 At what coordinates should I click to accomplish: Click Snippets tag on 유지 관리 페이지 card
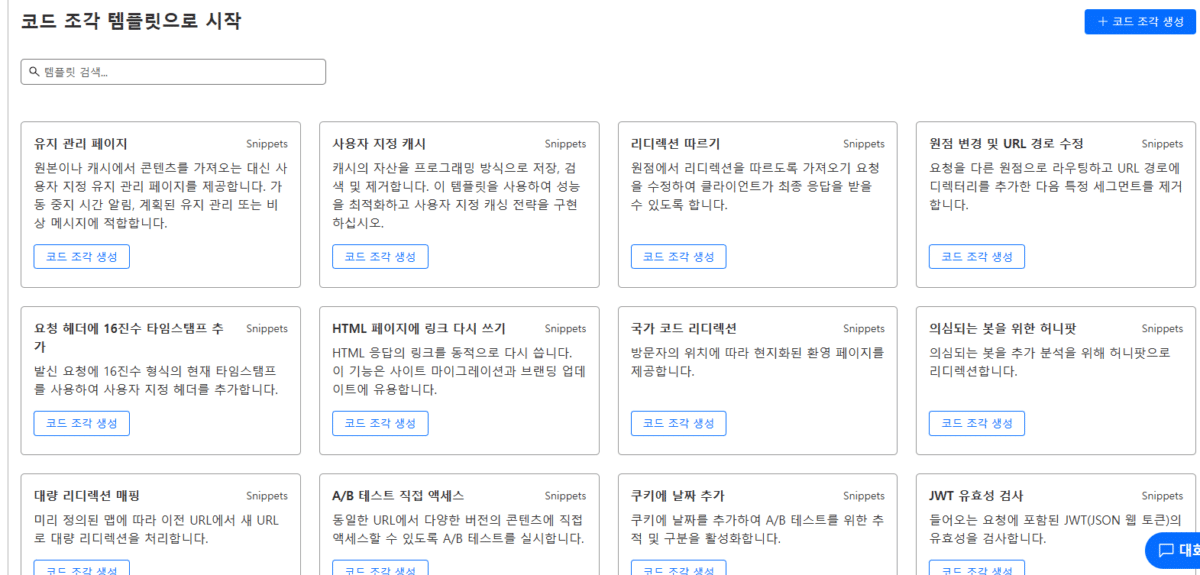click(267, 144)
